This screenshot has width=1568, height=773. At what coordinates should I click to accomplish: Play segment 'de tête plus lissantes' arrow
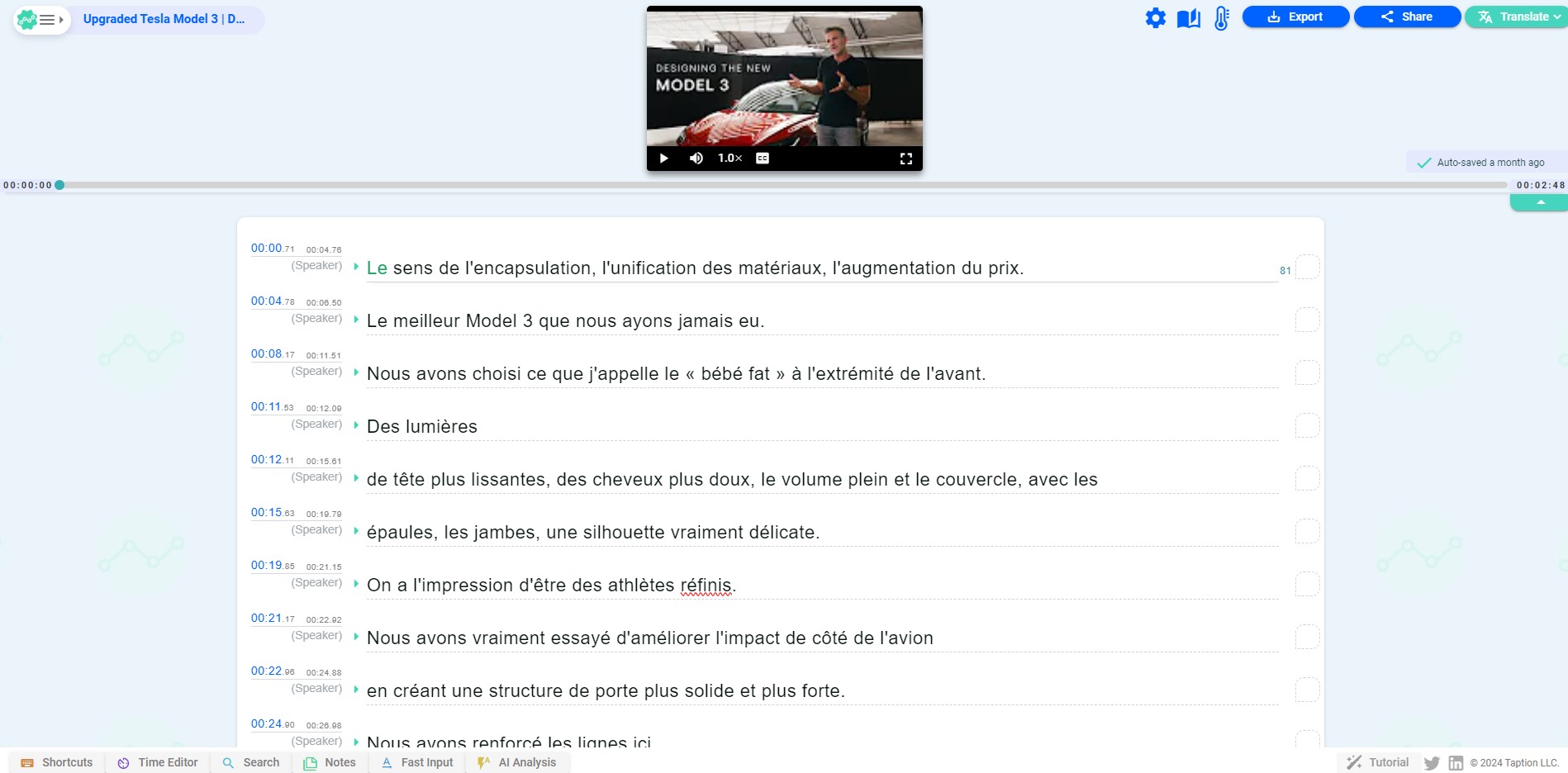point(356,477)
